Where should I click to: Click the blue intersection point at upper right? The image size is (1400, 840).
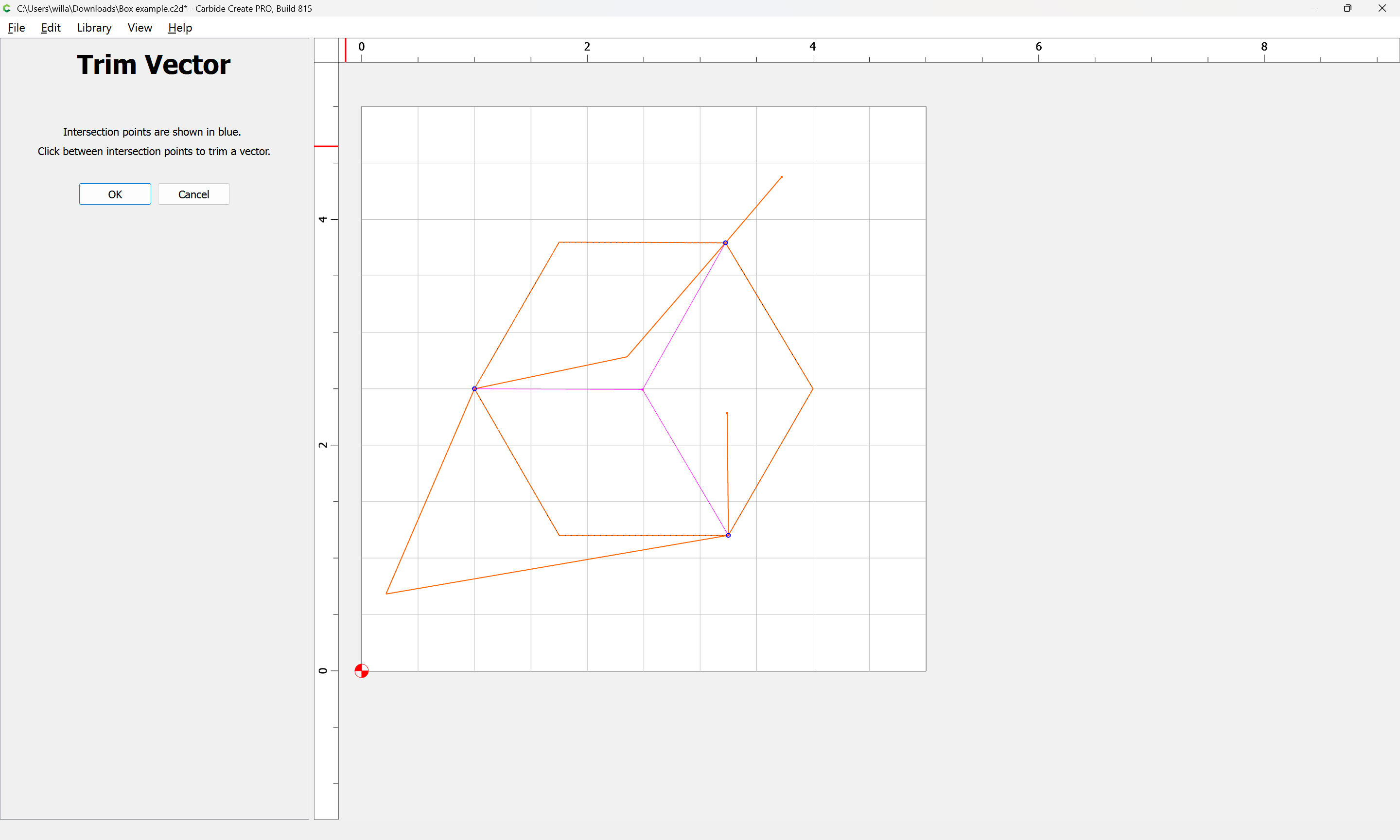(725, 243)
